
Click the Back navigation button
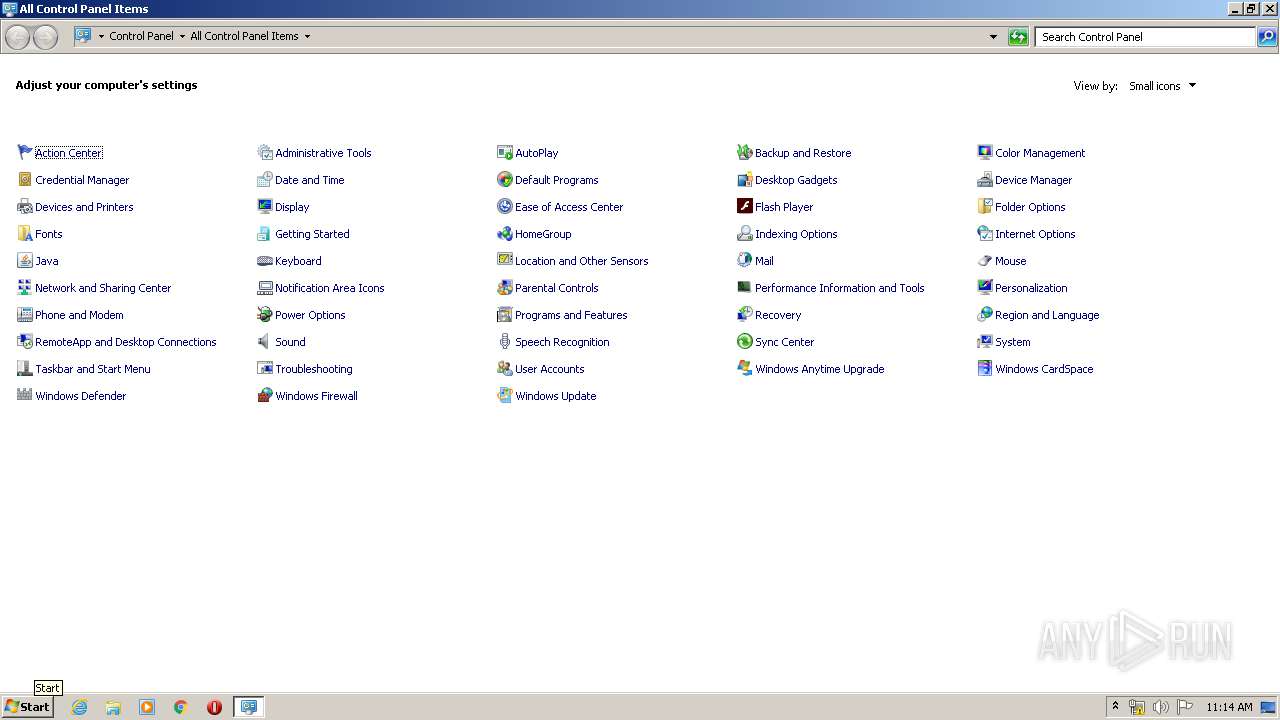18,37
